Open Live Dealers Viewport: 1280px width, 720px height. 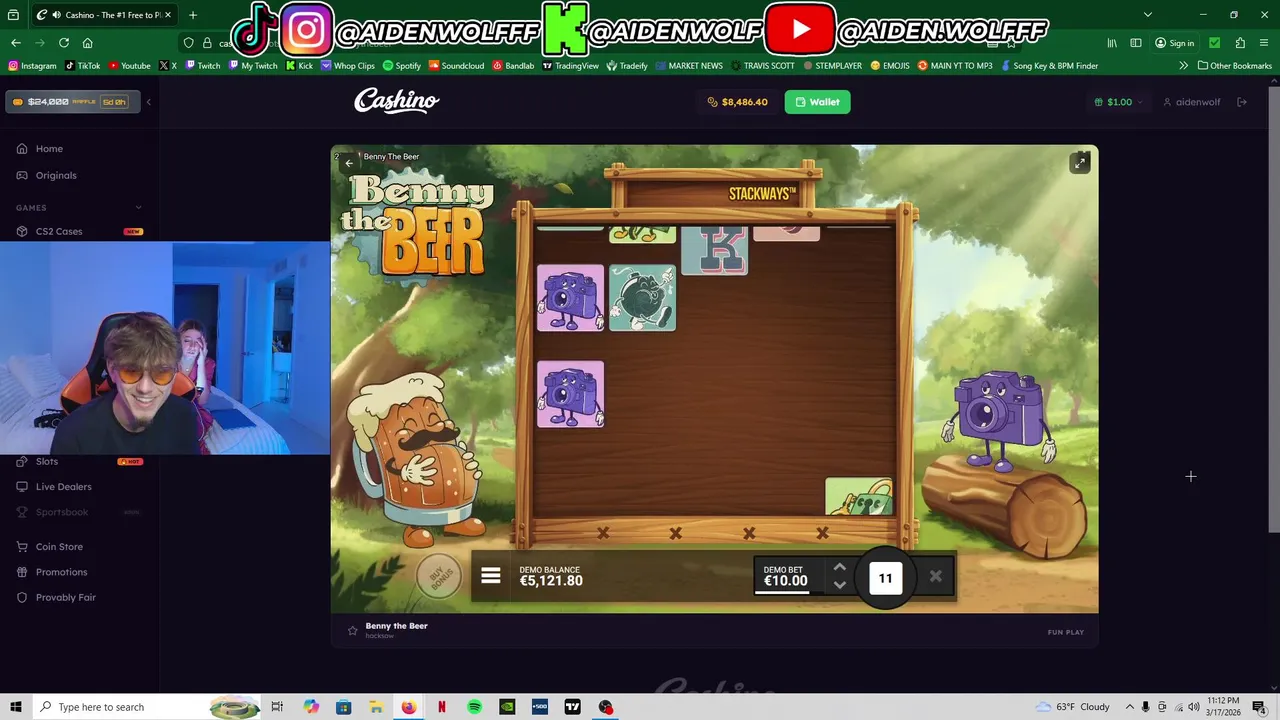point(63,487)
